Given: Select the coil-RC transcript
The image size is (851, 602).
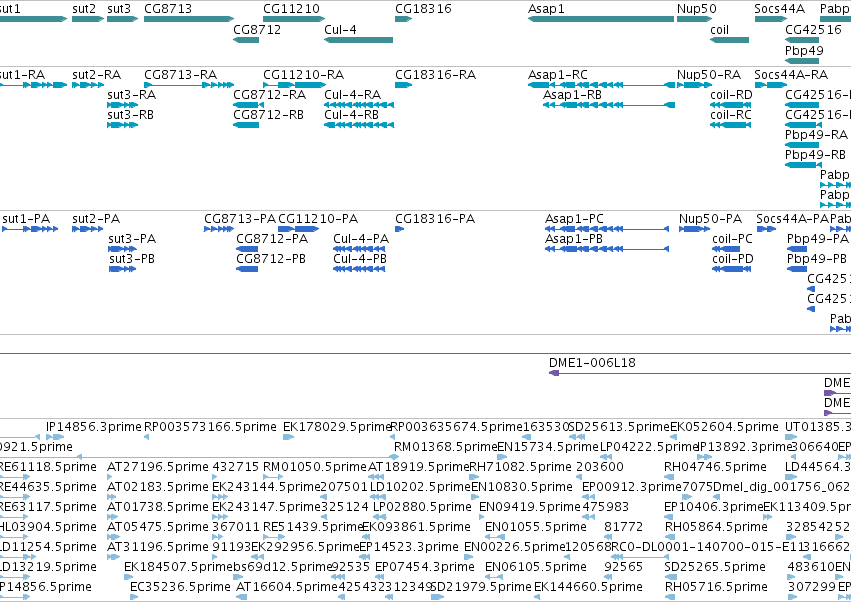Looking at the screenshot, I should tap(731, 125).
